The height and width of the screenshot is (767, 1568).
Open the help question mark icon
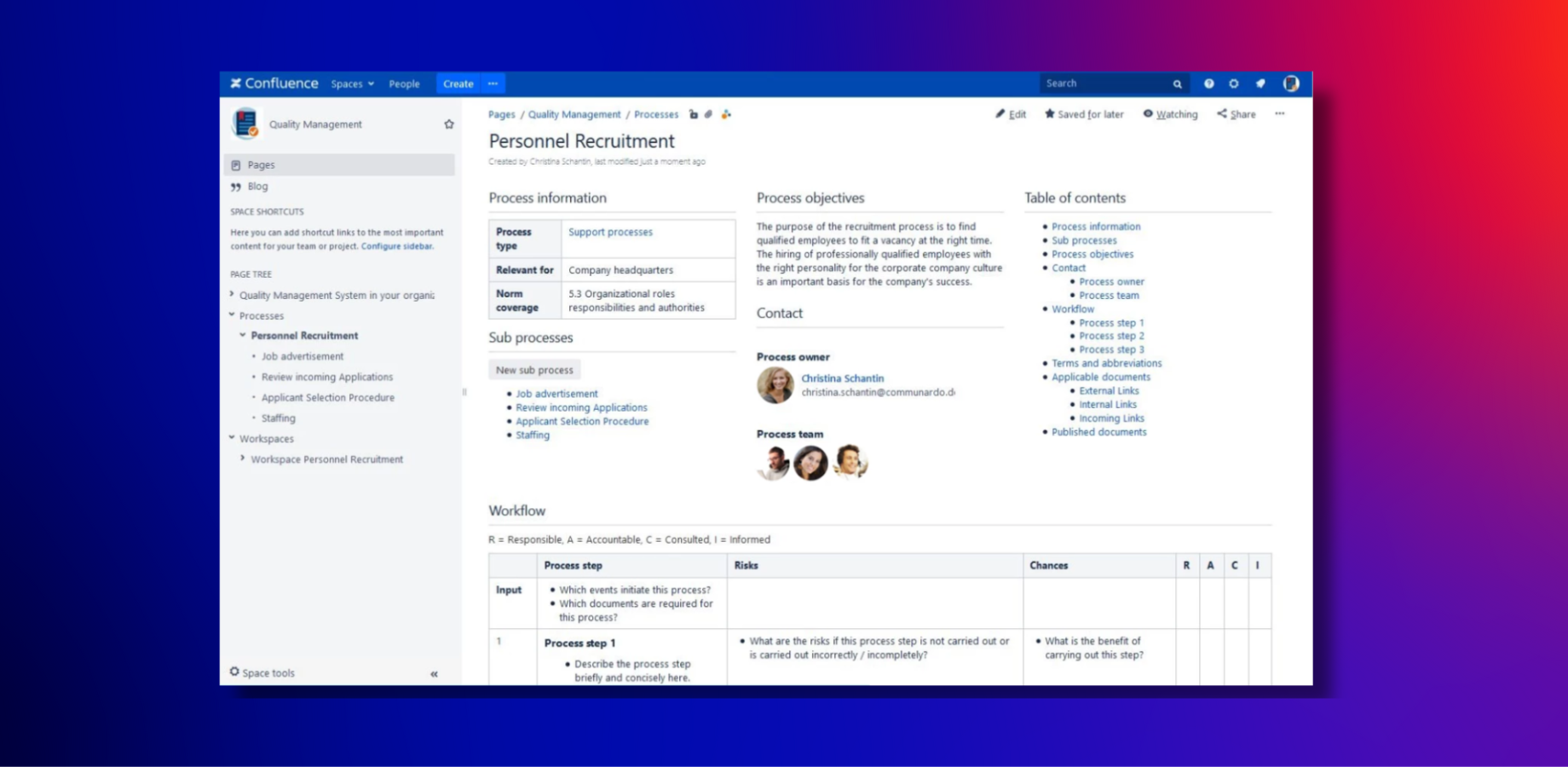[1208, 84]
